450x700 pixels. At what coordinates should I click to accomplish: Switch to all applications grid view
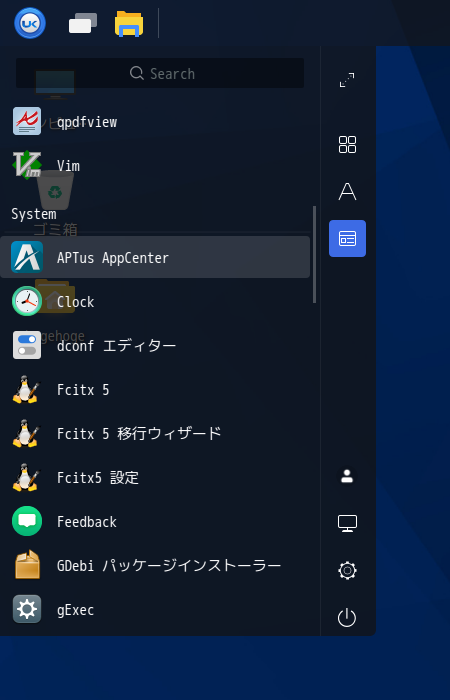point(347,145)
